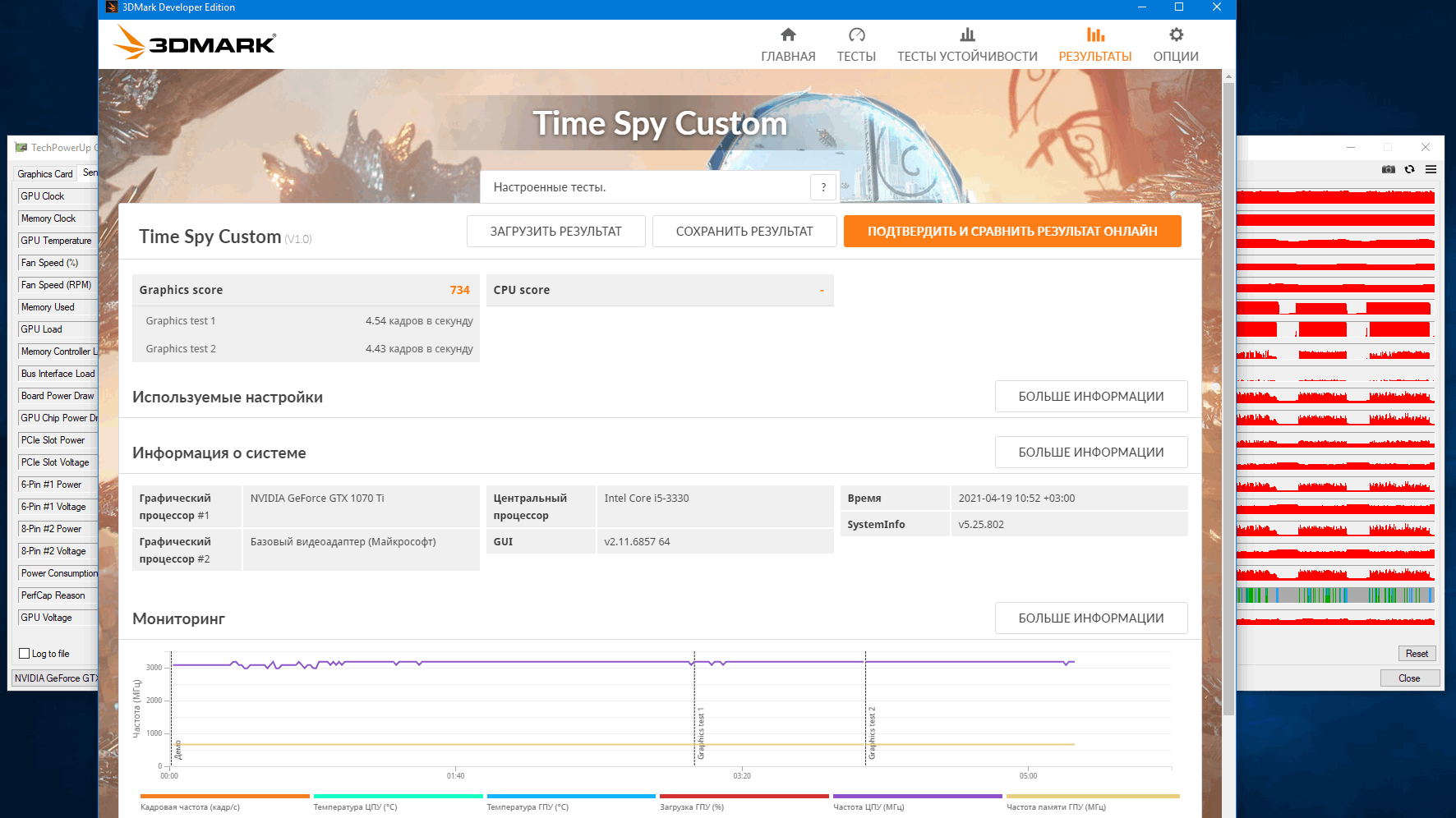Click the stress test bar chart icon
Image resolution: width=1456 pixels, height=818 pixels.
968,34
